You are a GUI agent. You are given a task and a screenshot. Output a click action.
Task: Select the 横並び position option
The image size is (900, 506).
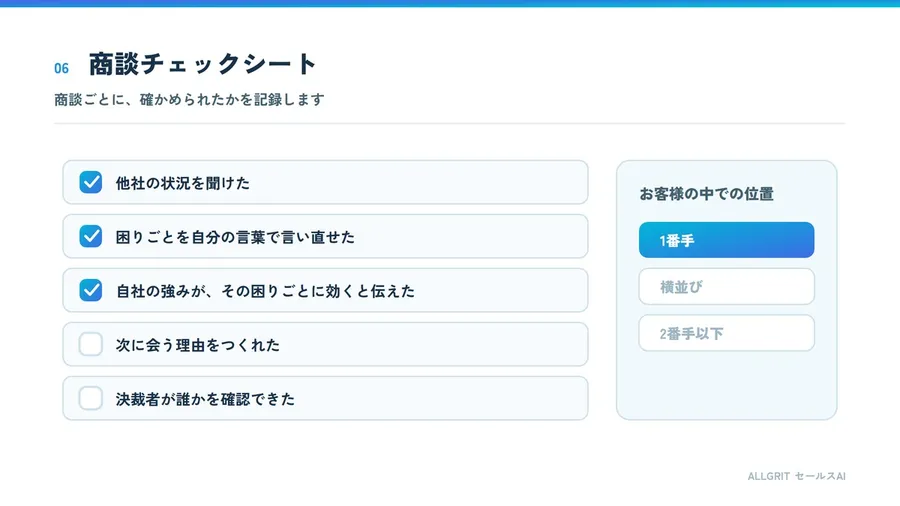726,286
